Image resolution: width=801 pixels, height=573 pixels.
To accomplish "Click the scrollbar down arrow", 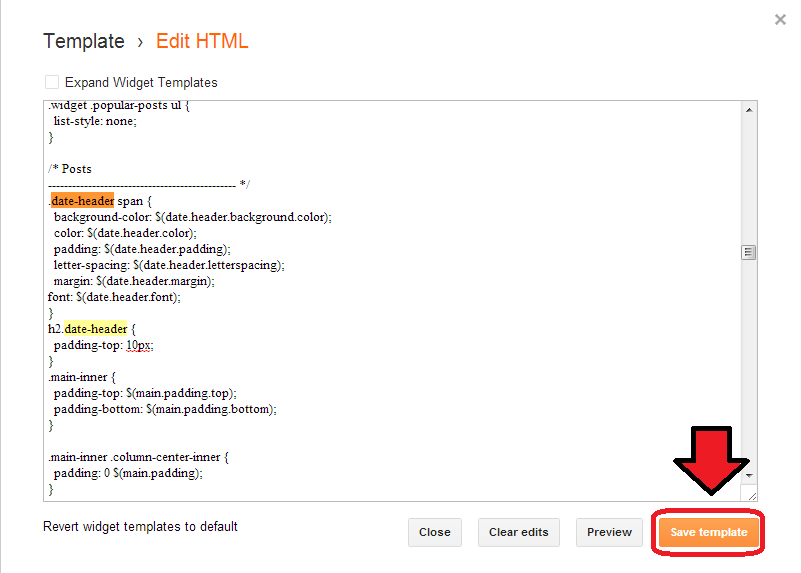I will 749,475.
